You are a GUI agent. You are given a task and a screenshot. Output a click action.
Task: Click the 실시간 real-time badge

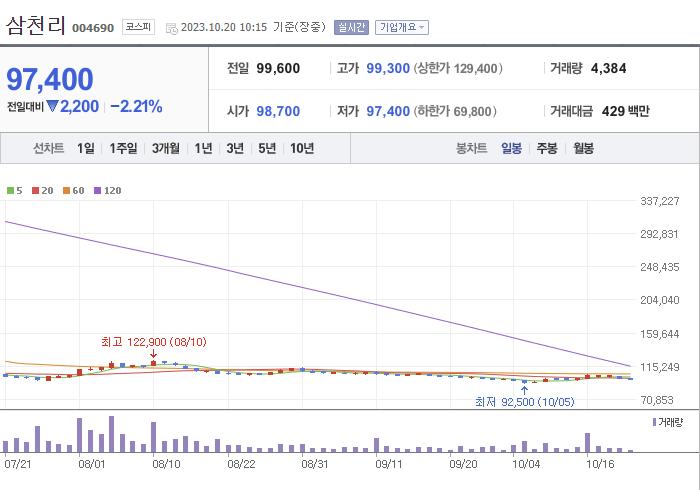click(351, 27)
